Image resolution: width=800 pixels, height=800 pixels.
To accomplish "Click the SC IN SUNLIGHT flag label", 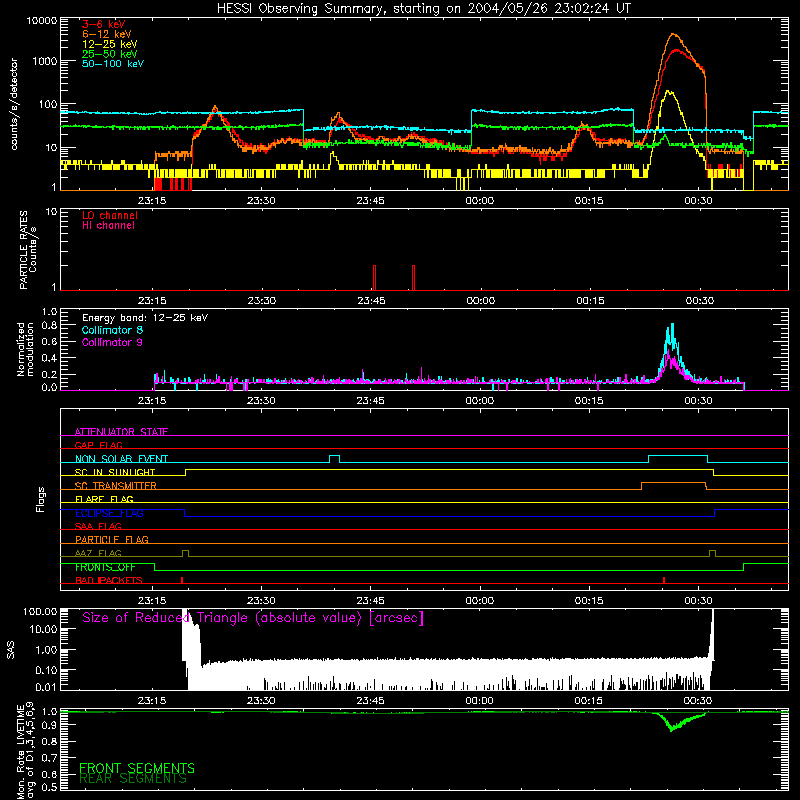I will [x=115, y=472].
